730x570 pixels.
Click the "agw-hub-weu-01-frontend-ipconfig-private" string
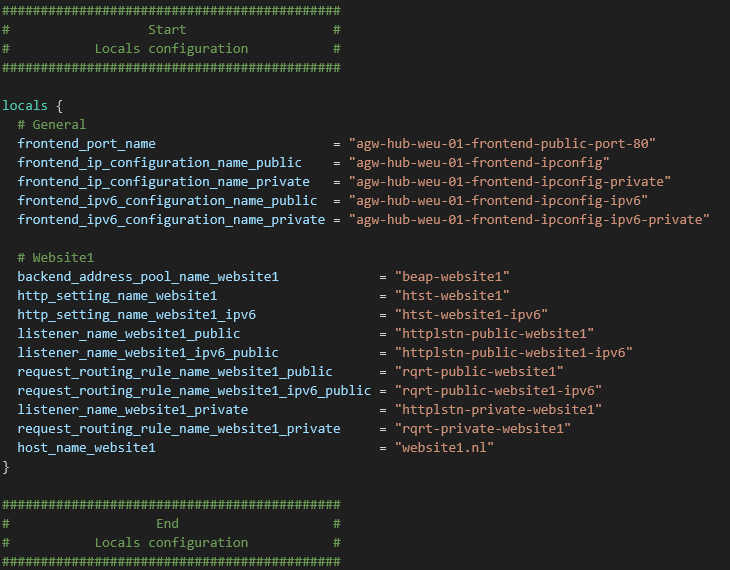[x=510, y=181]
